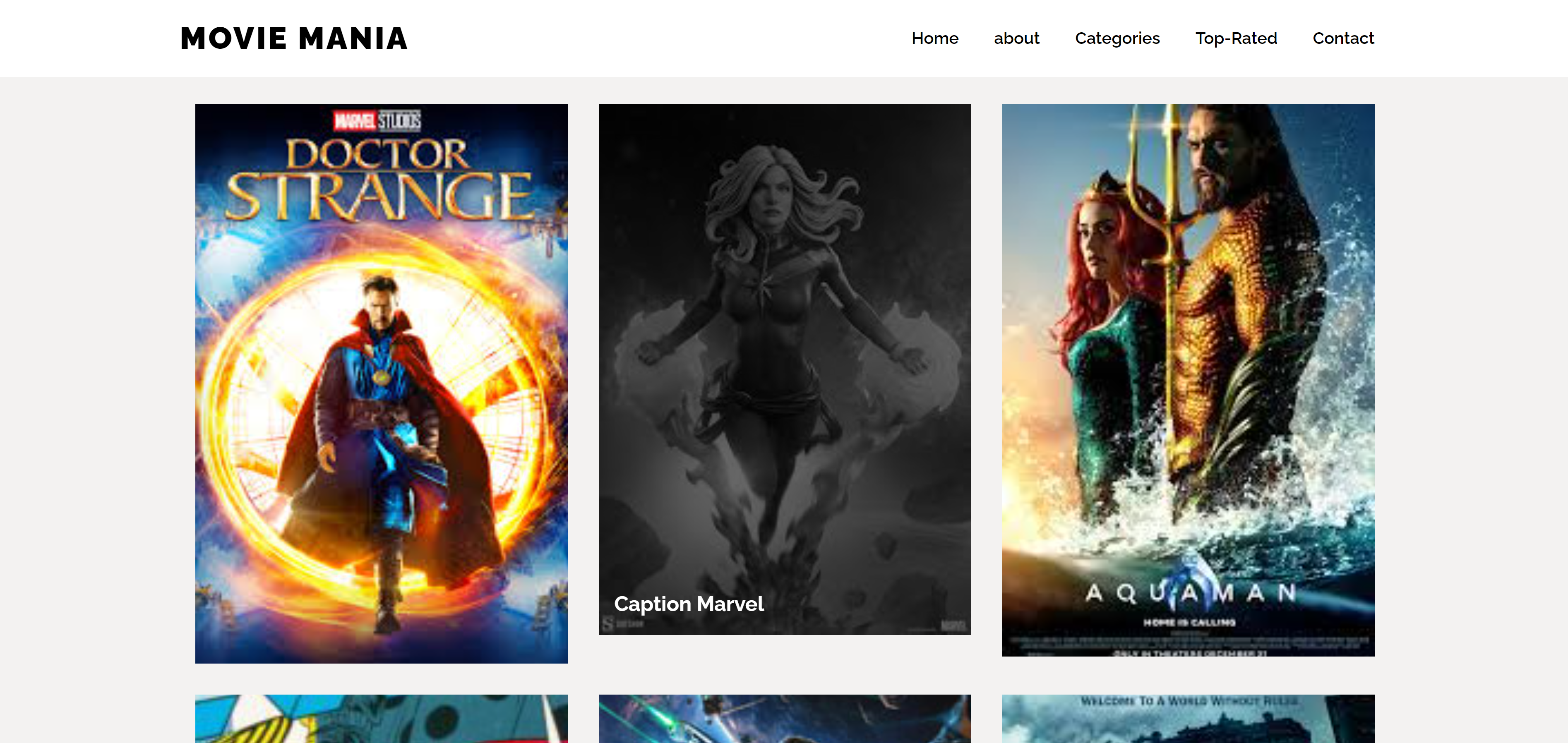Click the Caption Marvel caption text

(x=689, y=604)
